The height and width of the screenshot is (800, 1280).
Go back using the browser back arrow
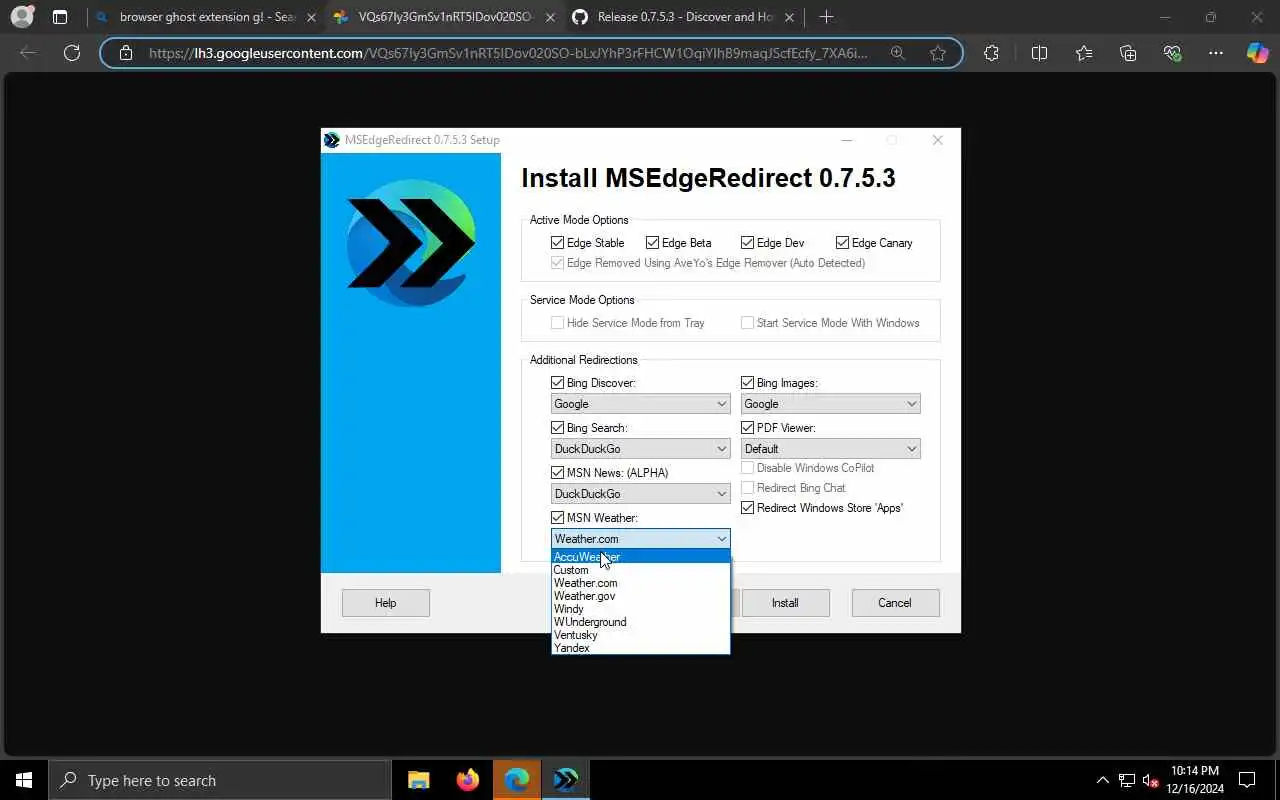coord(28,53)
